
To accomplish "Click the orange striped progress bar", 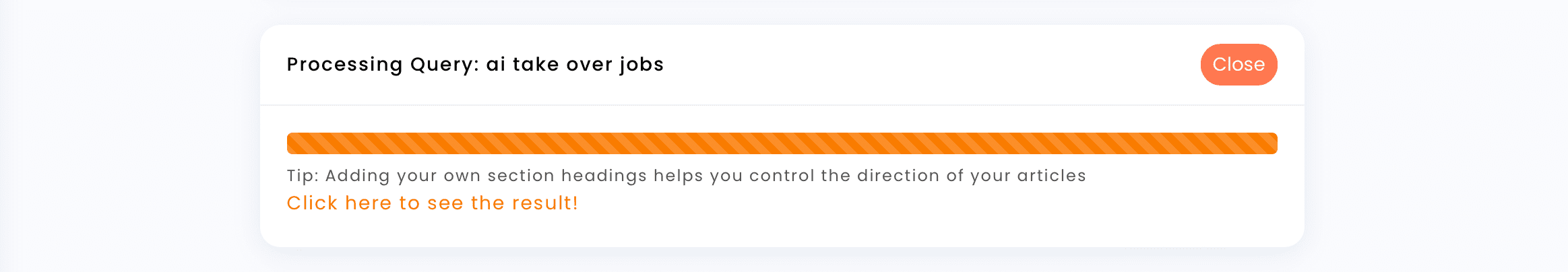I will point(782,143).
